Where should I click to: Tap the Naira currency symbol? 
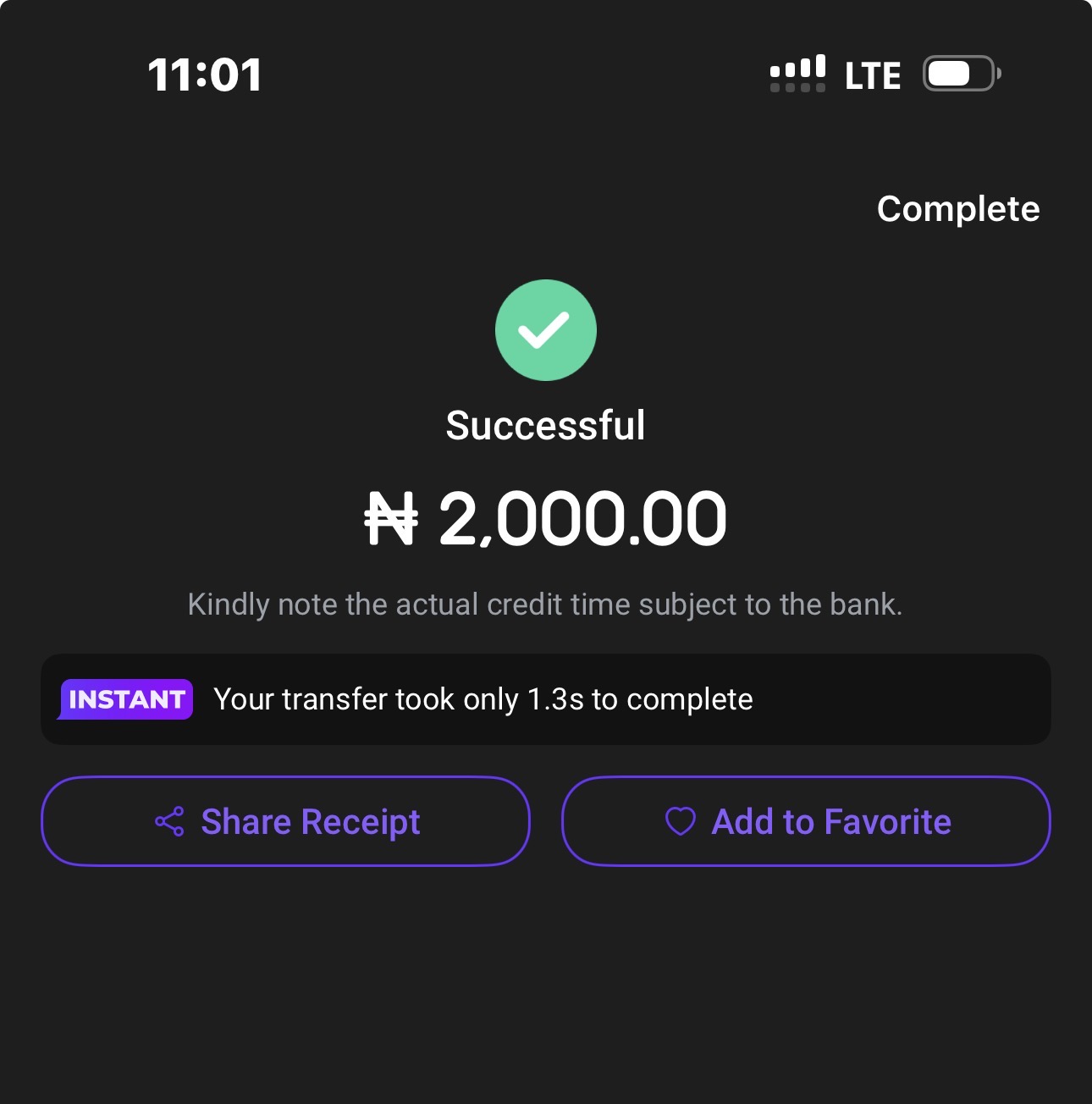coord(391,519)
